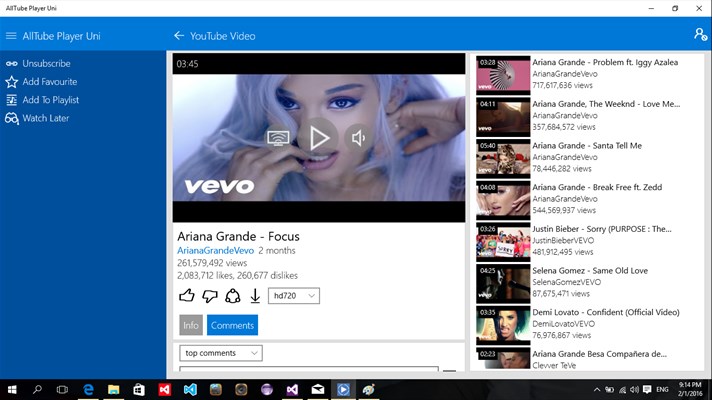This screenshot has height=400, width=712.
Task: Mute the video with the speaker icon
Action: click(358, 138)
